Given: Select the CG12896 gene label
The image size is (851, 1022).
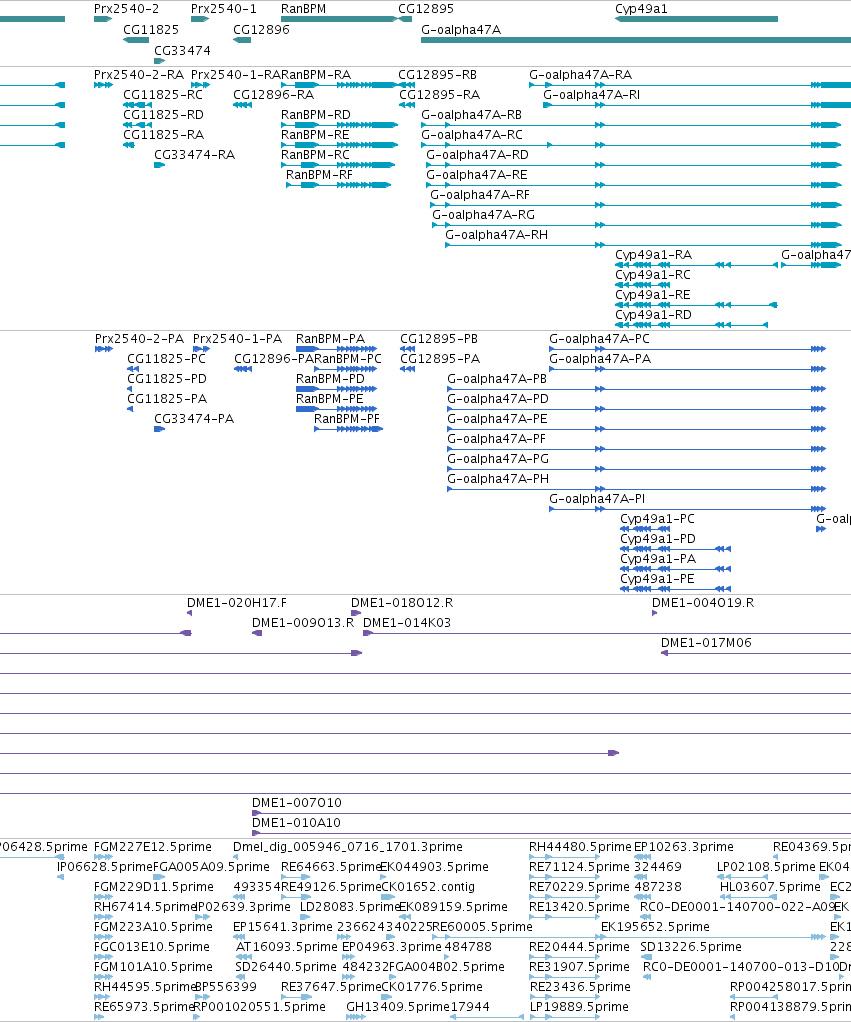Looking at the screenshot, I should pos(261,30).
